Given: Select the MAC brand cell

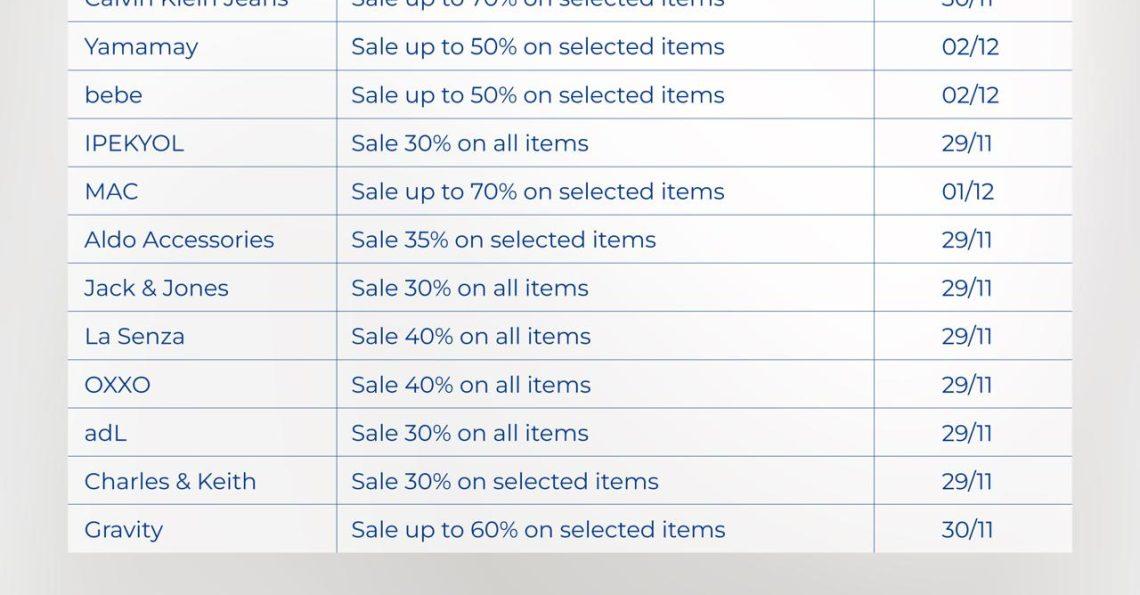Looking at the screenshot, I should point(111,191).
